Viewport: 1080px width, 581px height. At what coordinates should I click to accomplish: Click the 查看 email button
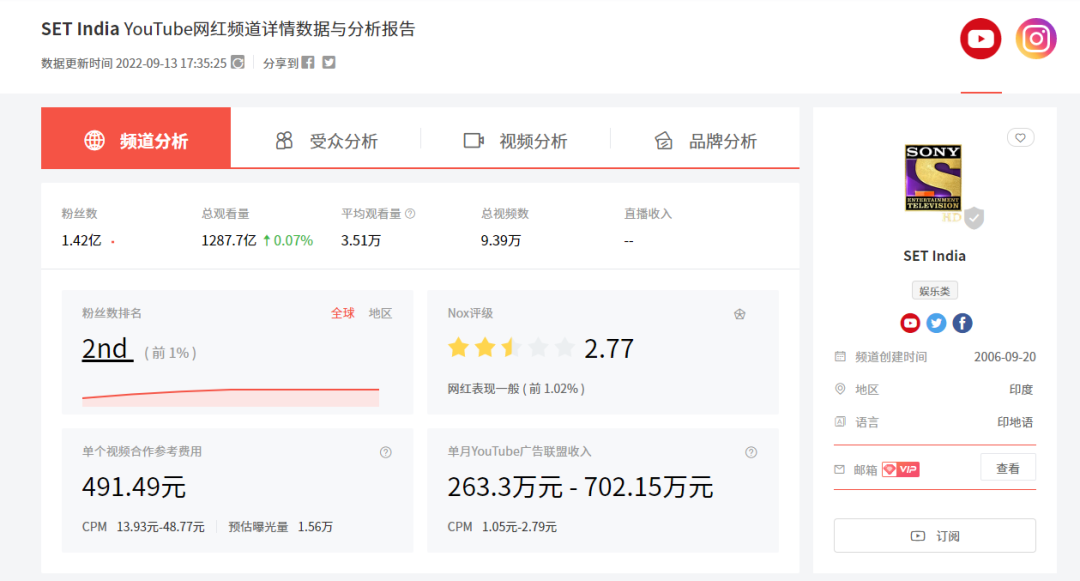coord(1008,468)
